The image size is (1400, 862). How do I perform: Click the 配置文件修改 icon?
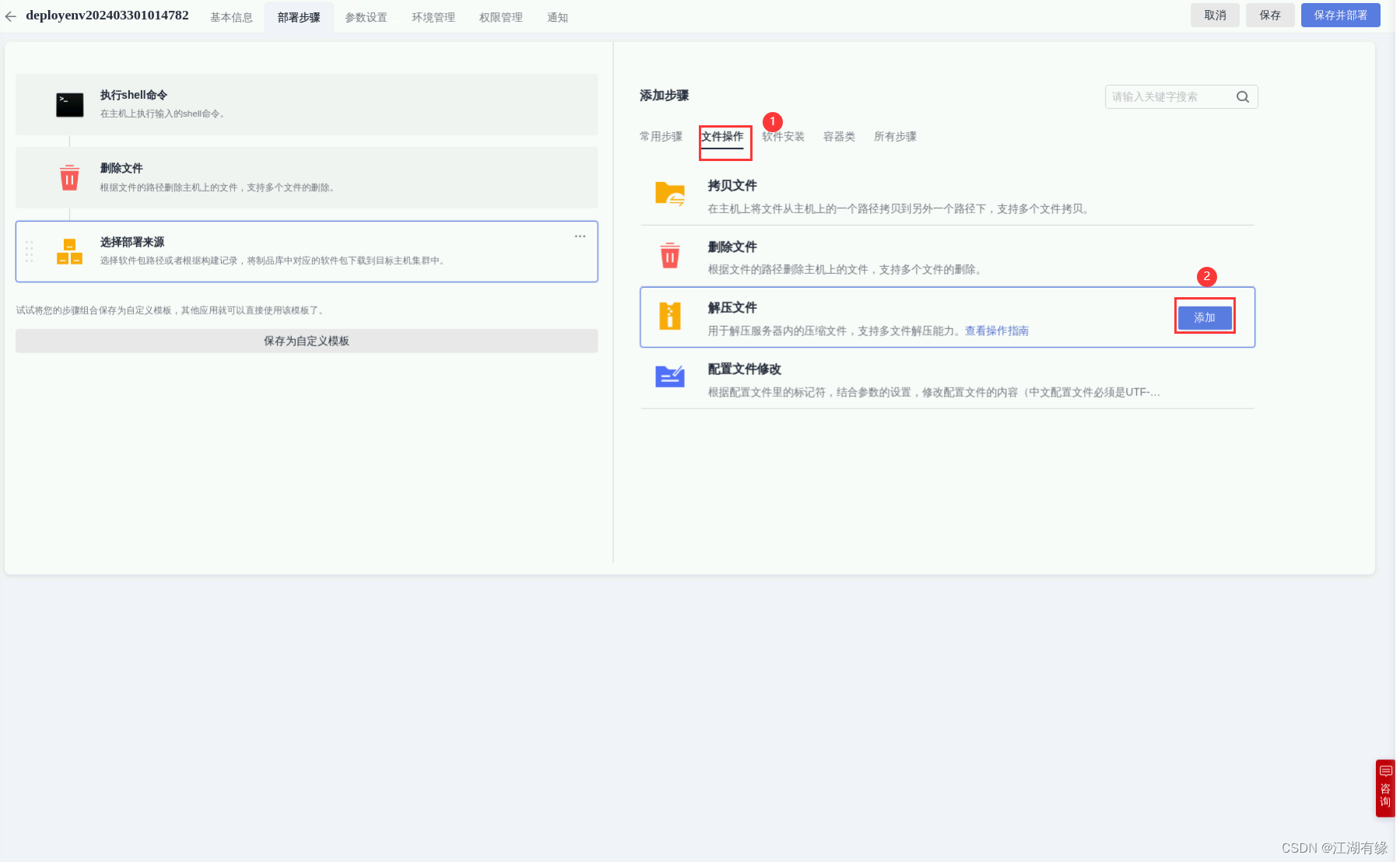pyautogui.click(x=669, y=377)
